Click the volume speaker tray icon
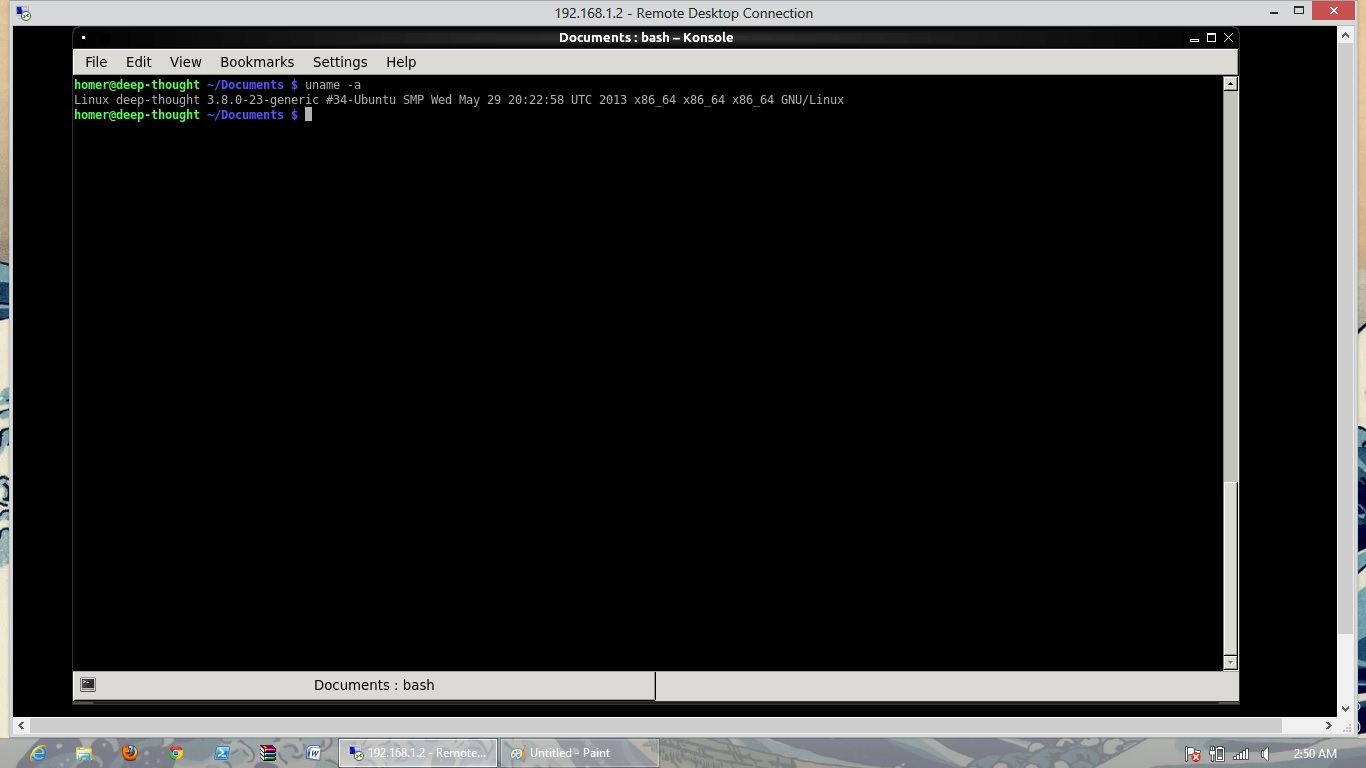 pos(1265,754)
